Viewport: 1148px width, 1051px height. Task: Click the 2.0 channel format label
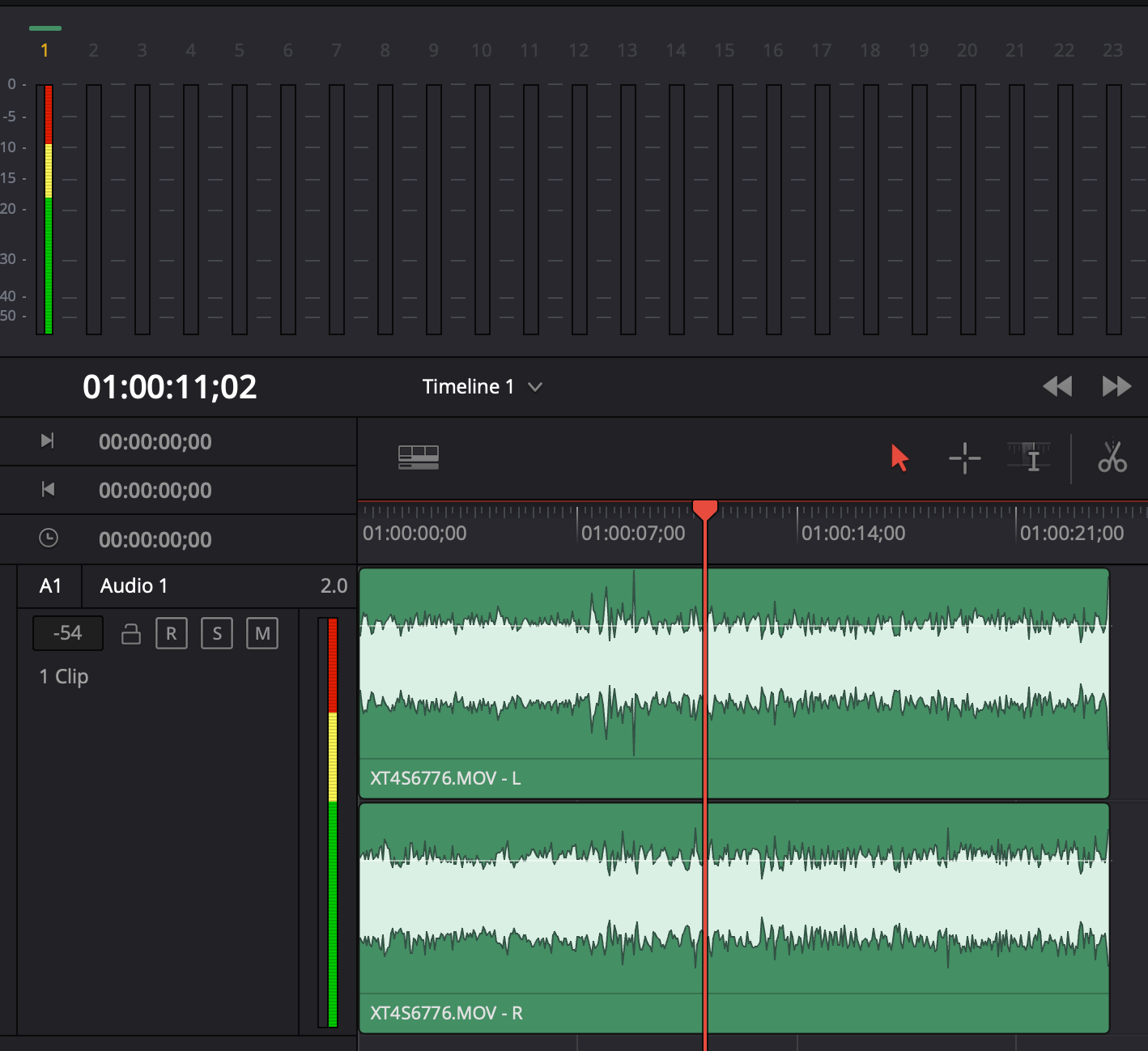334,585
